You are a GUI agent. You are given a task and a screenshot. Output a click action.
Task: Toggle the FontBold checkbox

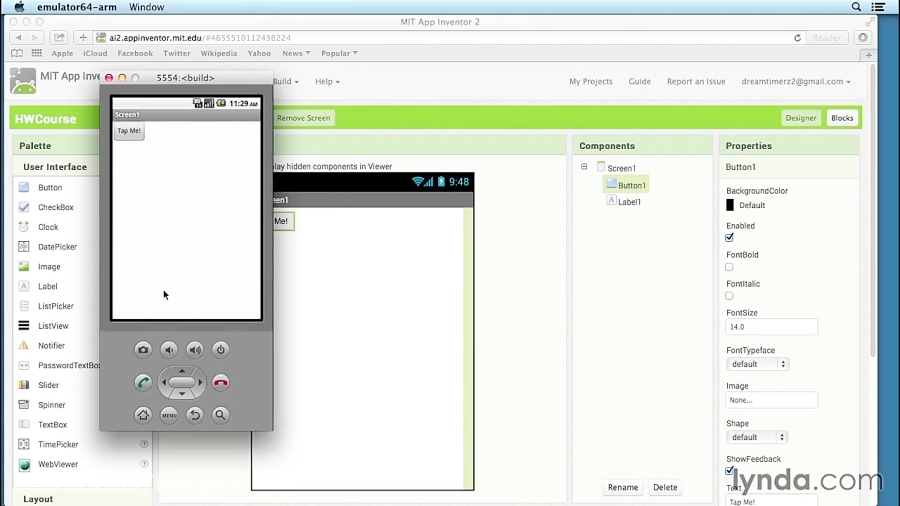click(729, 267)
